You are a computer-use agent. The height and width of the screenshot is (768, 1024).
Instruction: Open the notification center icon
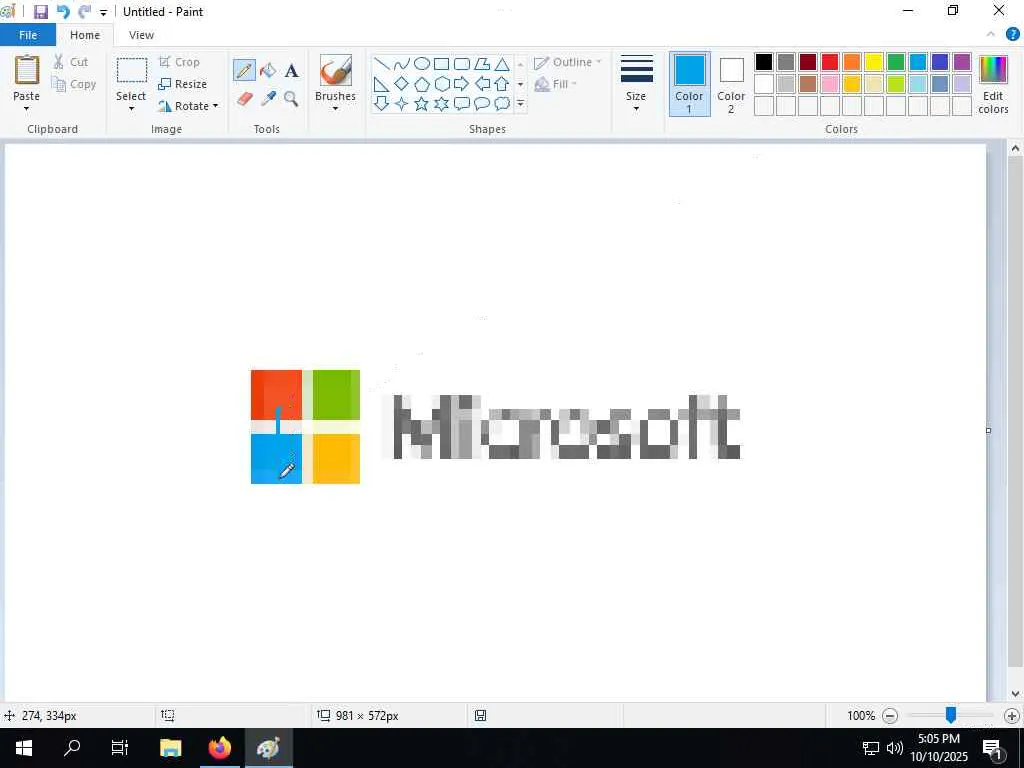993,748
